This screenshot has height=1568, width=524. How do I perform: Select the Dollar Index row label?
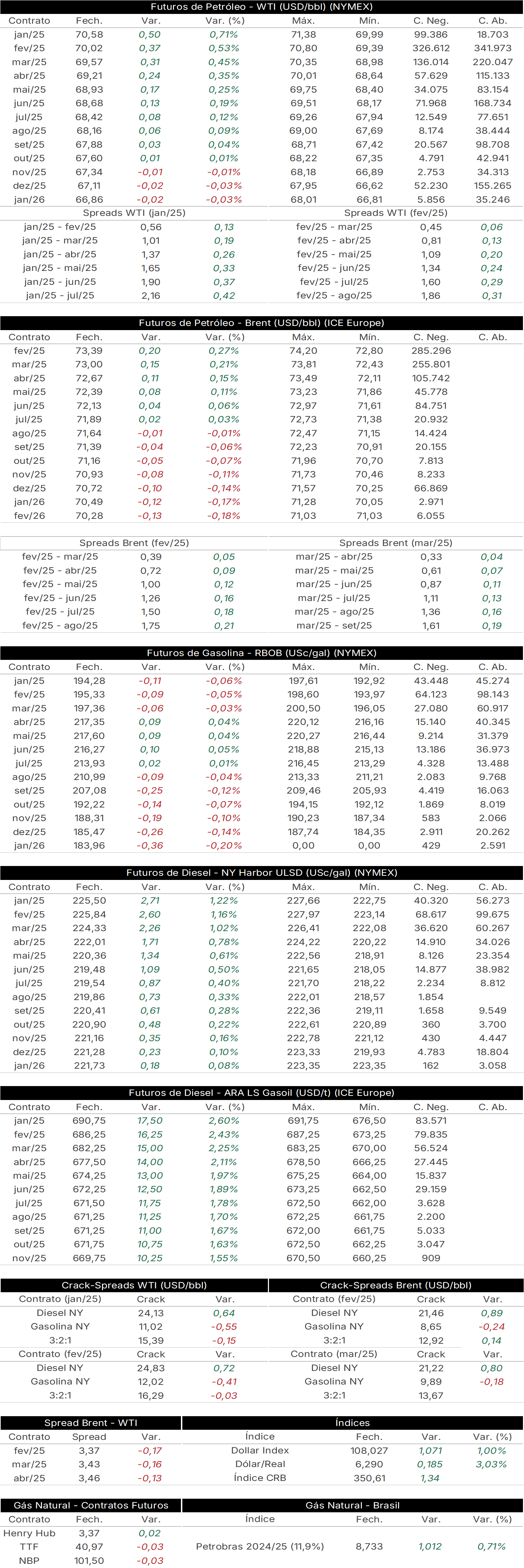tap(260, 1451)
